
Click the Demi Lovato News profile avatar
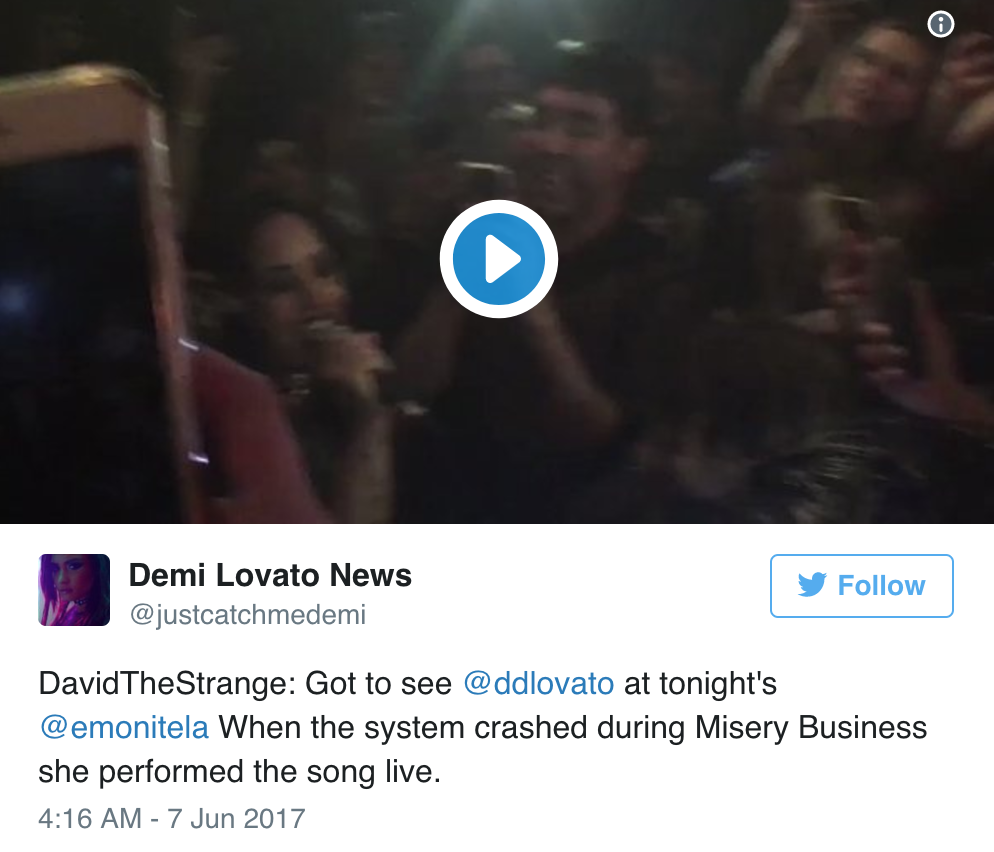pyautogui.click(x=74, y=590)
